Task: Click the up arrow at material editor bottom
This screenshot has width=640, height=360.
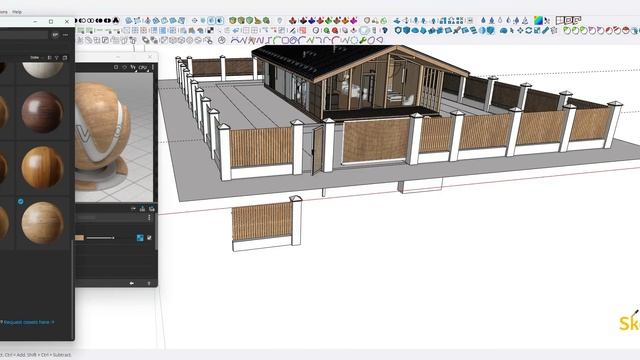Action: (149, 283)
